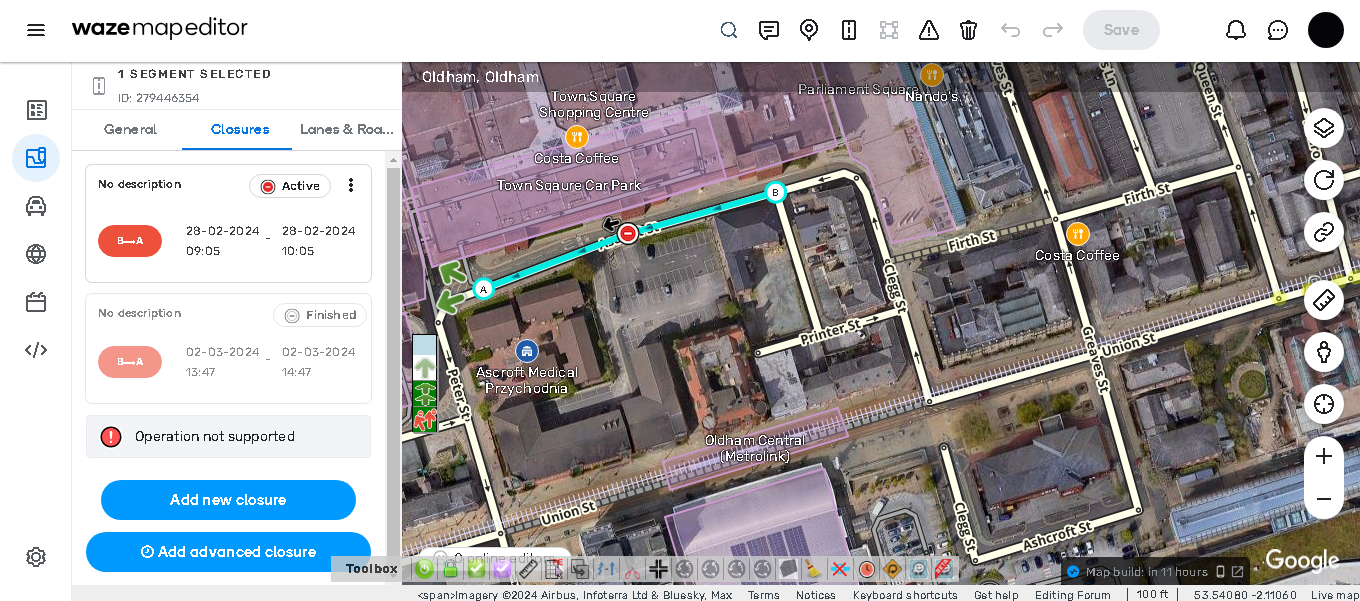
Task: Click the undo arrow
Action: pyautogui.click(x=1011, y=30)
